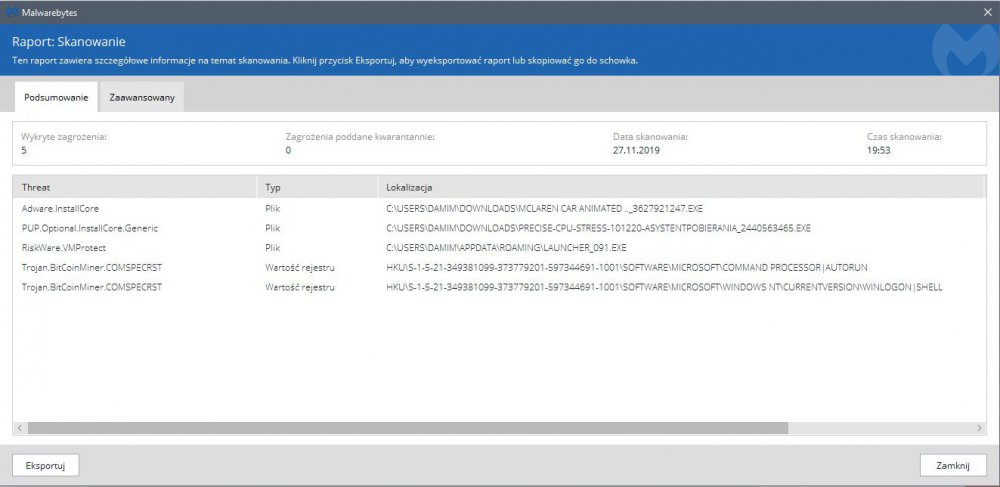
Task: Switch to the Zaawansowany tab
Action: coord(142,97)
